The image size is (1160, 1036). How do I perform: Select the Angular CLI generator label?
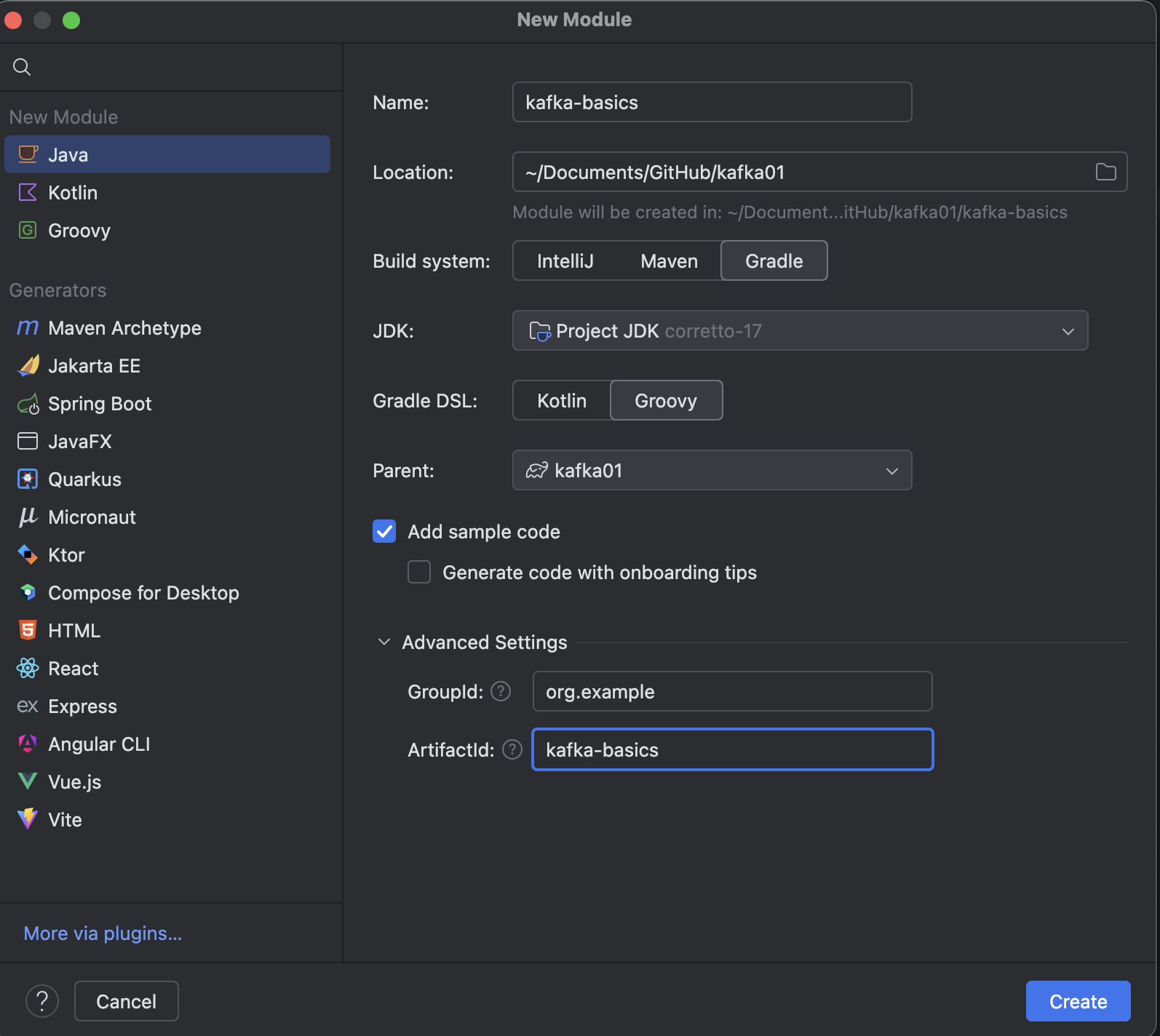(99, 744)
